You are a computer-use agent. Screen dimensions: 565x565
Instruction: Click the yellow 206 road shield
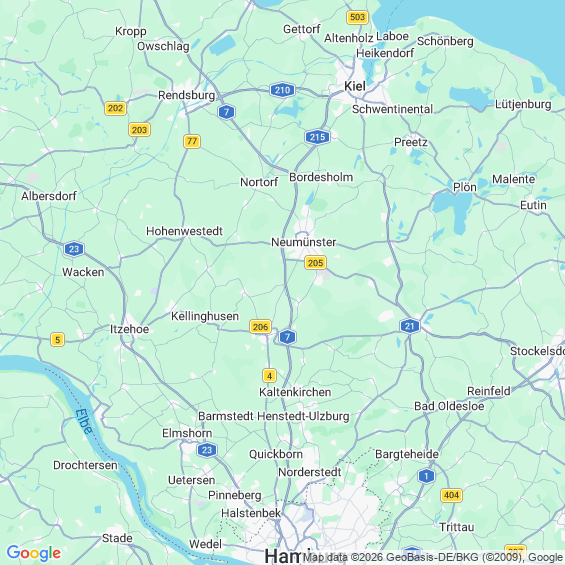[260, 327]
